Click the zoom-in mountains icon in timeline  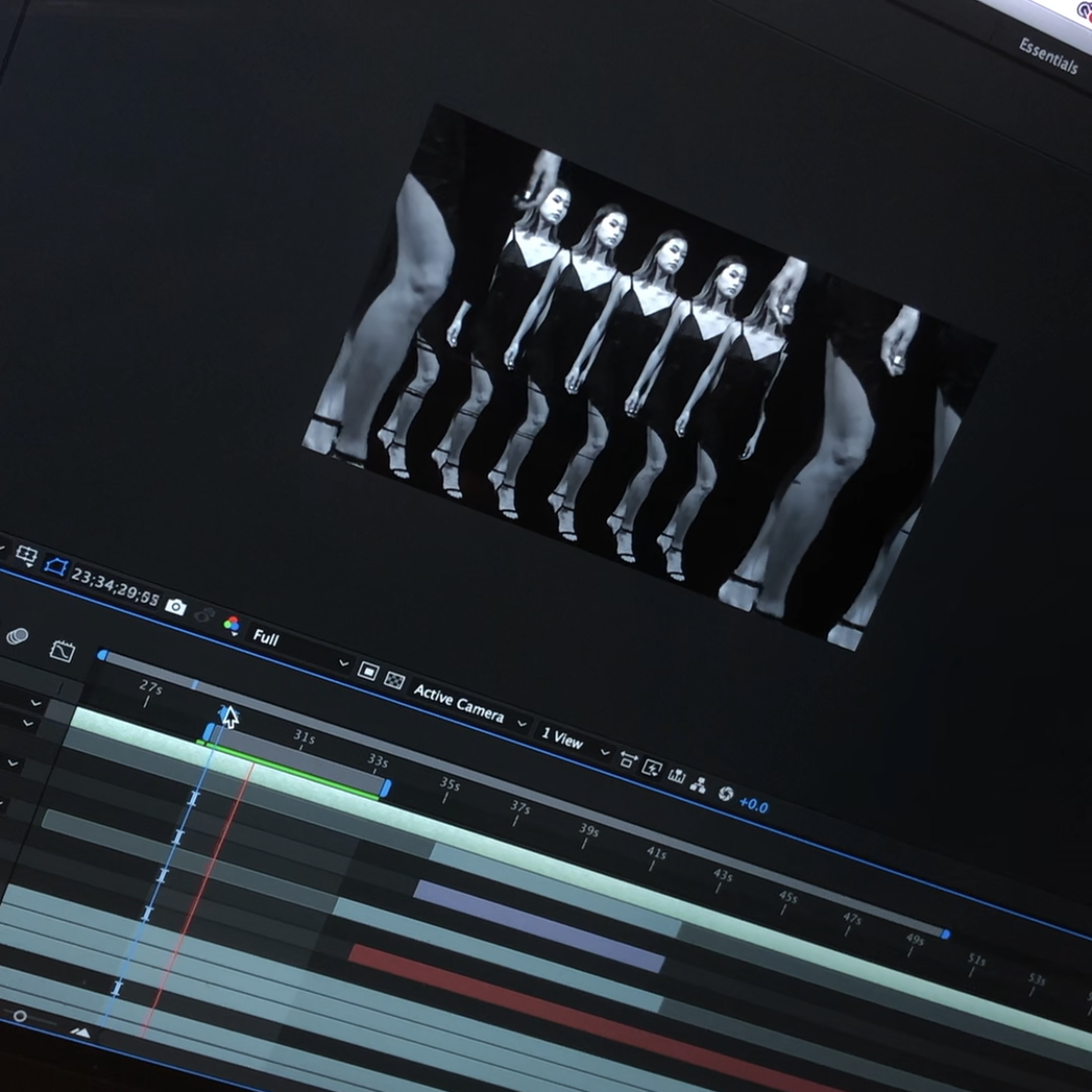point(80,1032)
